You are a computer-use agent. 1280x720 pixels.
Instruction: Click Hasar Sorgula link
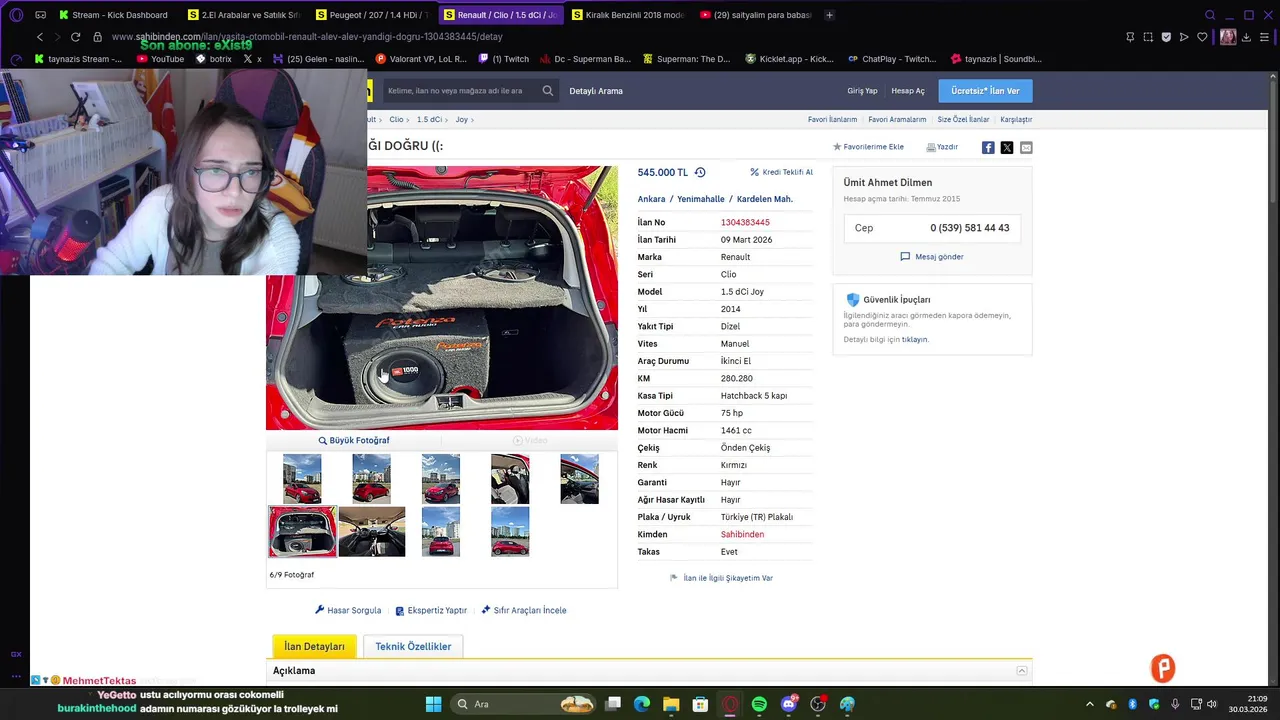348,611
